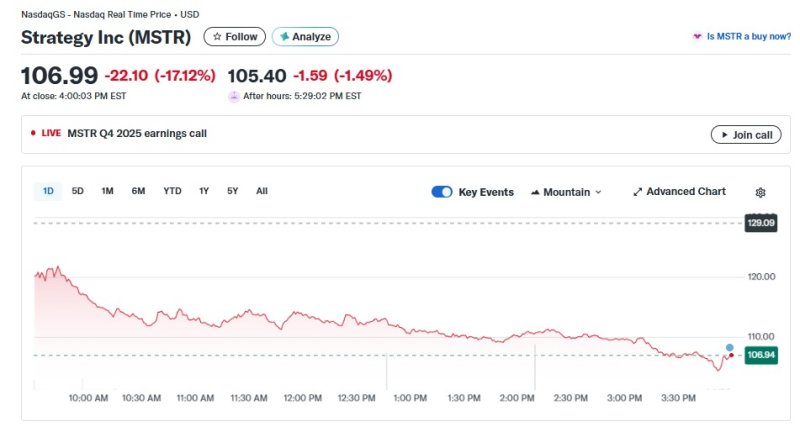800x427 pixels.
Task: Click the 129.09 previous close label
Action: [x=760, y=223]
